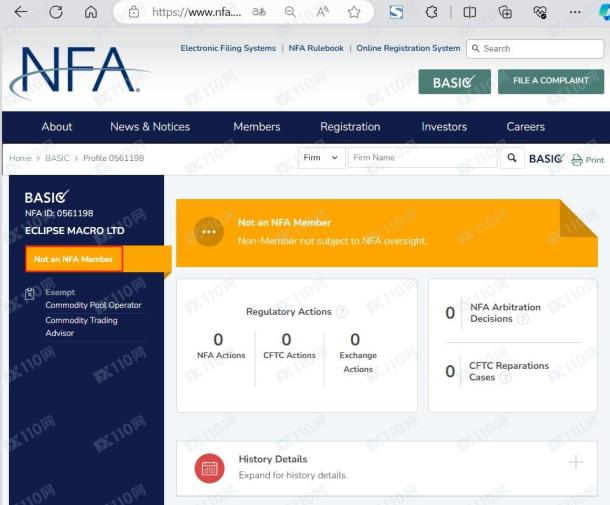This screenshot has width=610, height=505.
Task: Expand History Details with plus icon
Action: 575,462
